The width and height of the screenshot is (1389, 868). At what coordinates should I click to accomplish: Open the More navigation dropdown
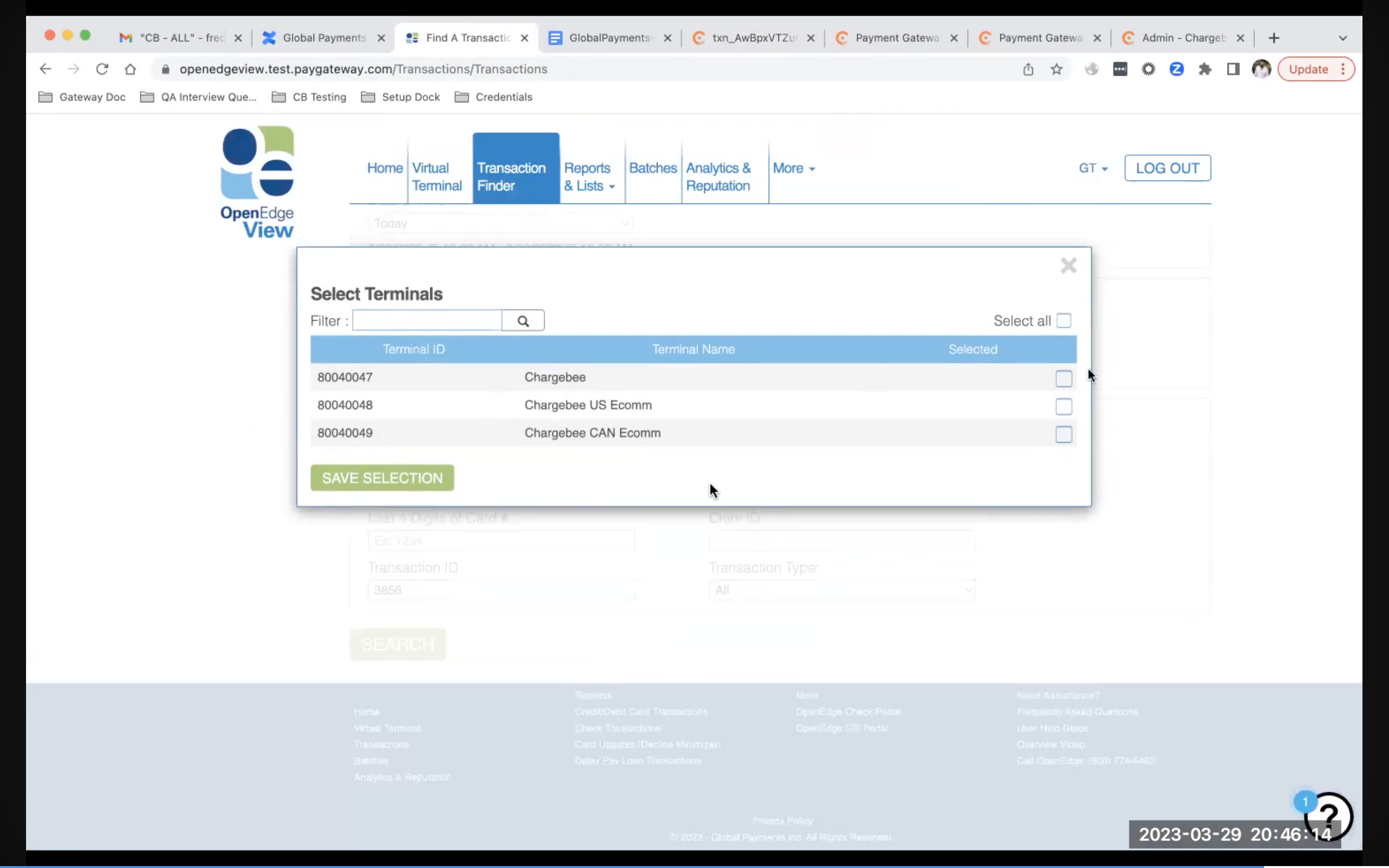[x=793, y=168]
